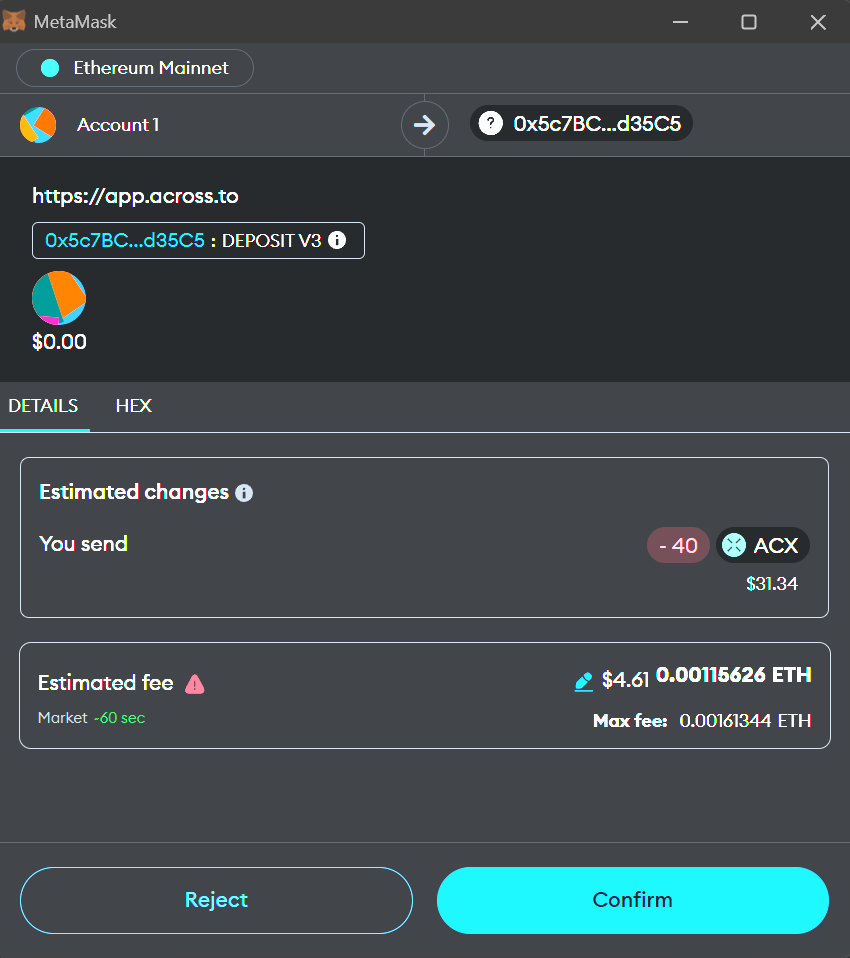Select the DETAILS tab
The height and width of the screenshot is (958, 850).
pos(45,406)
